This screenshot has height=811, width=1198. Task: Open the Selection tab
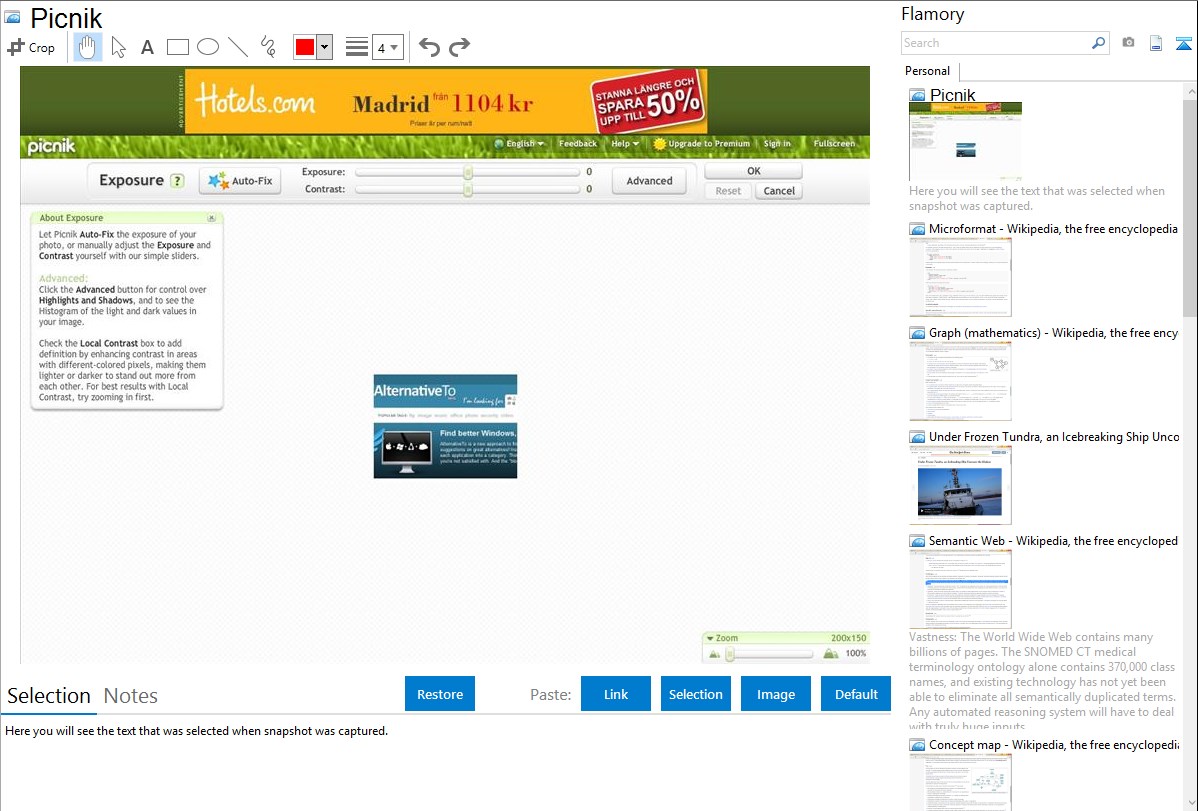(49, 696)
